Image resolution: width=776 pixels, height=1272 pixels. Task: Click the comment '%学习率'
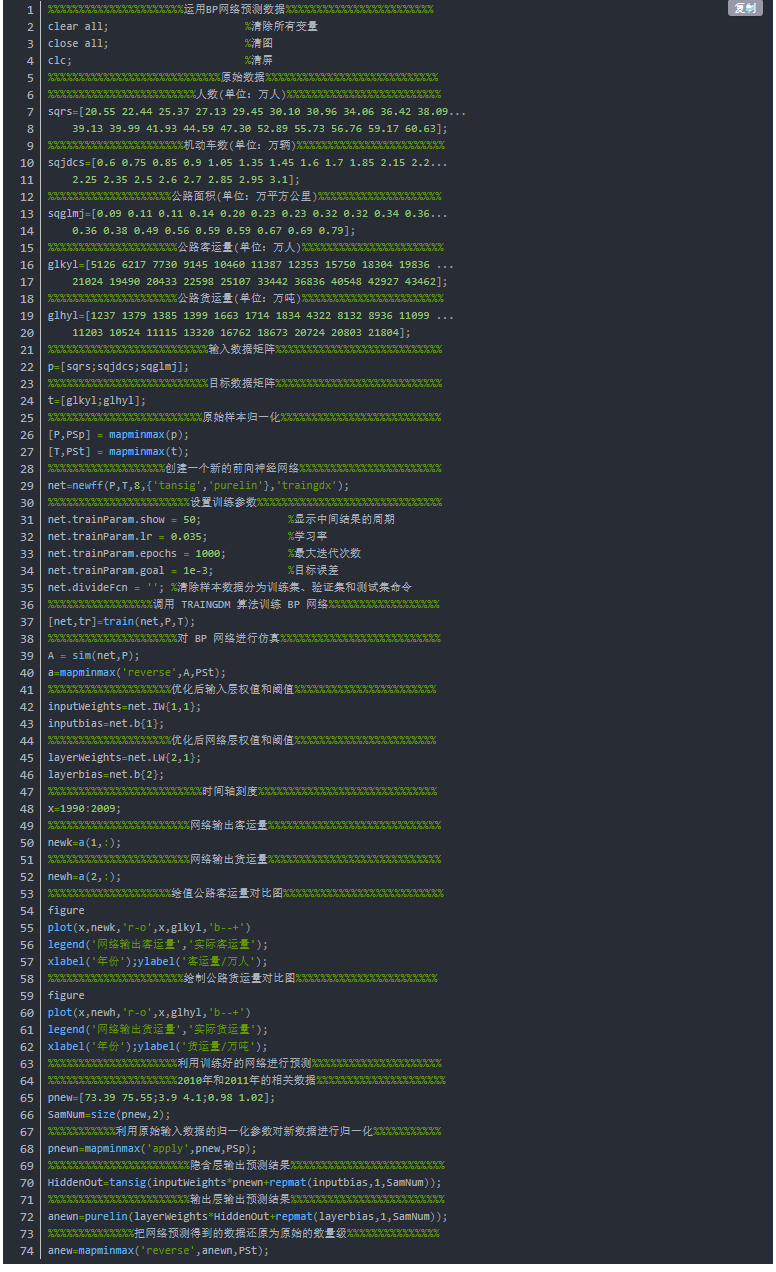pos(305,536)
